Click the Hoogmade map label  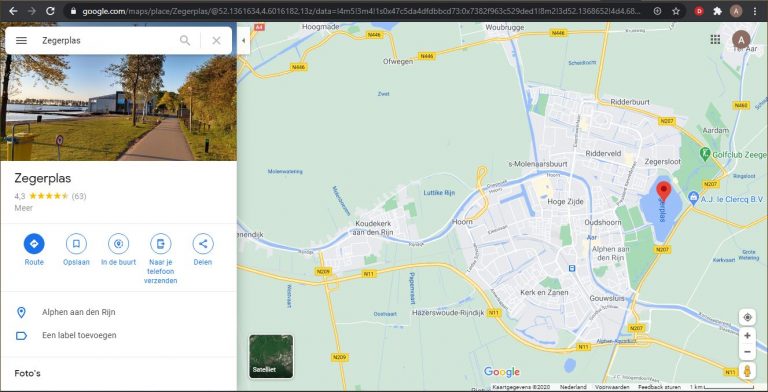tap(321, 27)
